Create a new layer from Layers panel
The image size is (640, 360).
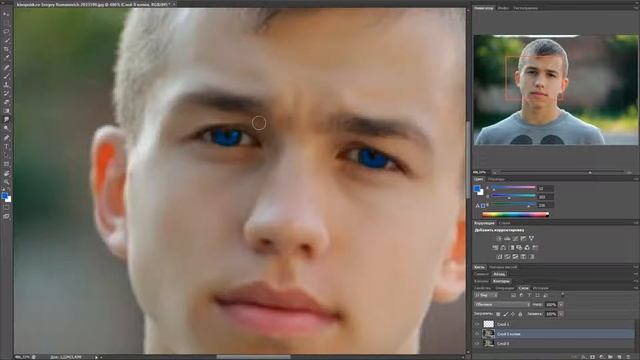click(619, 356)
